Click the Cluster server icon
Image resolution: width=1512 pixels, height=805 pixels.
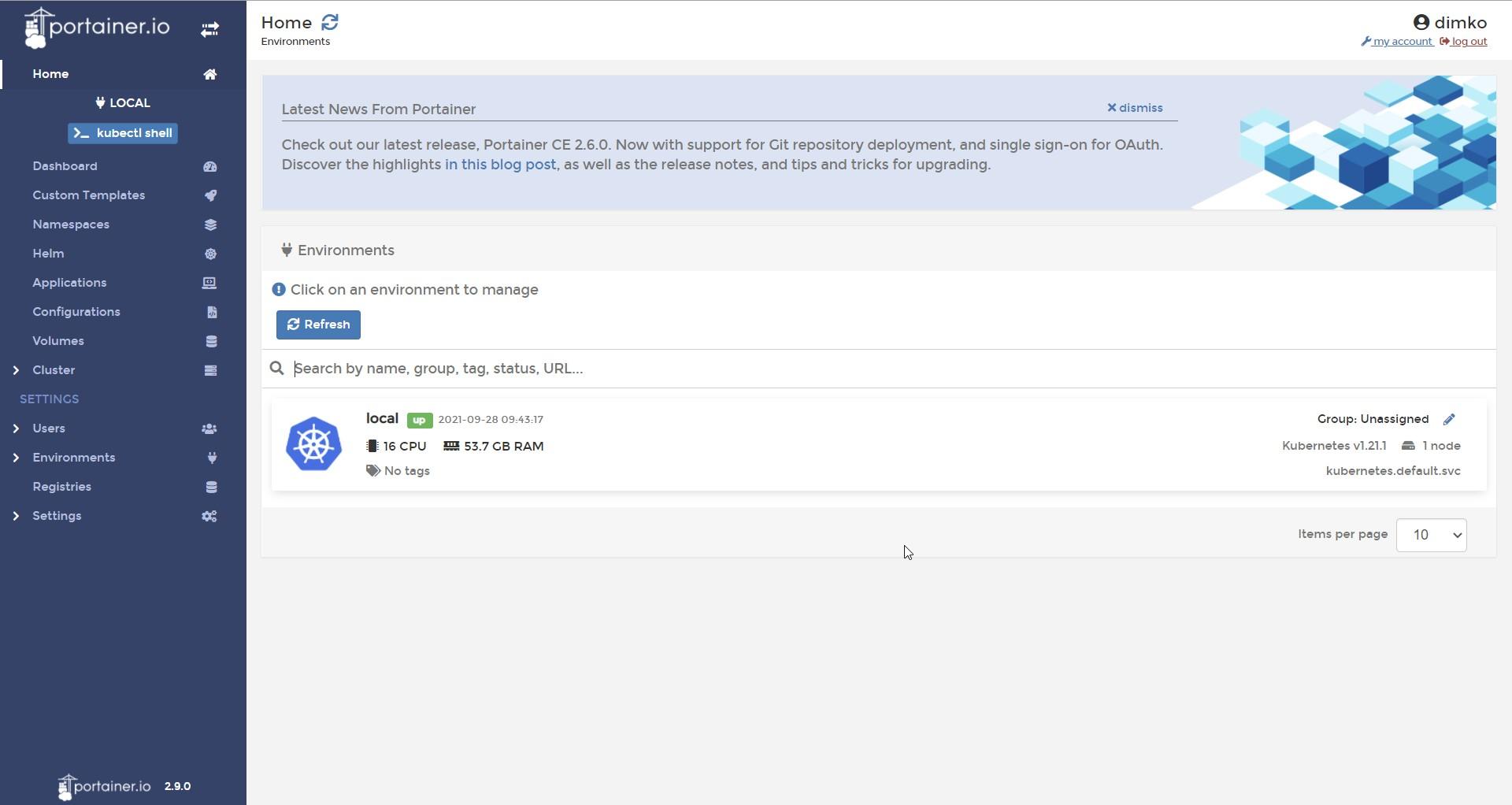tap(210, 370)
